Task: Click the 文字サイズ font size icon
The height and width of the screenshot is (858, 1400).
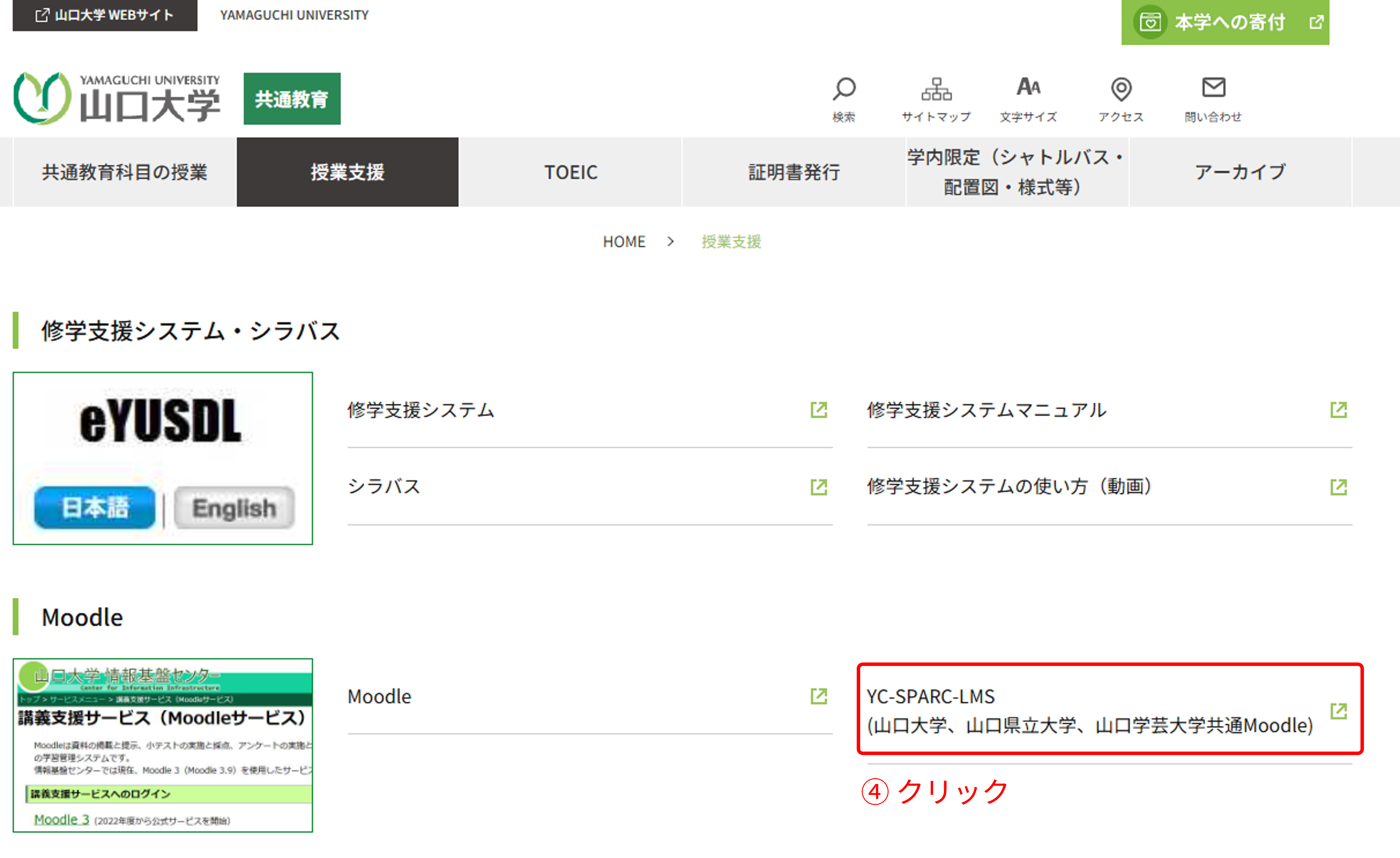Action: (1028, 87)
